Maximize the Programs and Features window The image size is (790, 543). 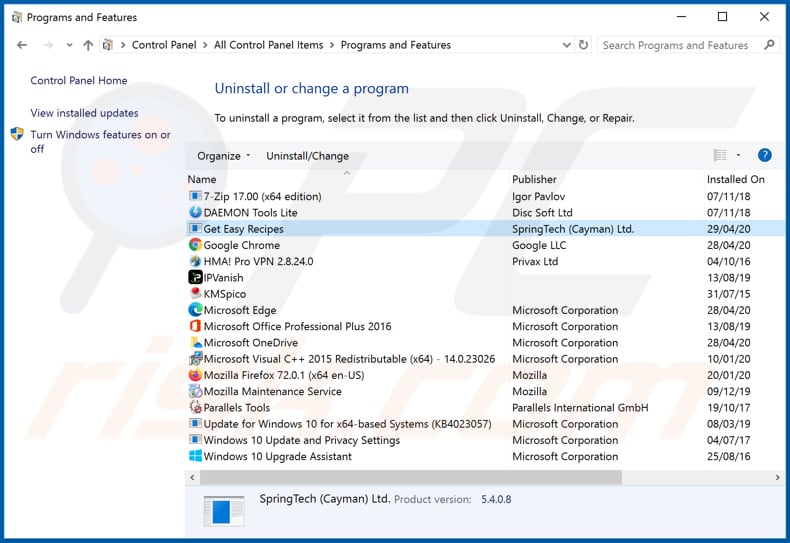[722, 17]
